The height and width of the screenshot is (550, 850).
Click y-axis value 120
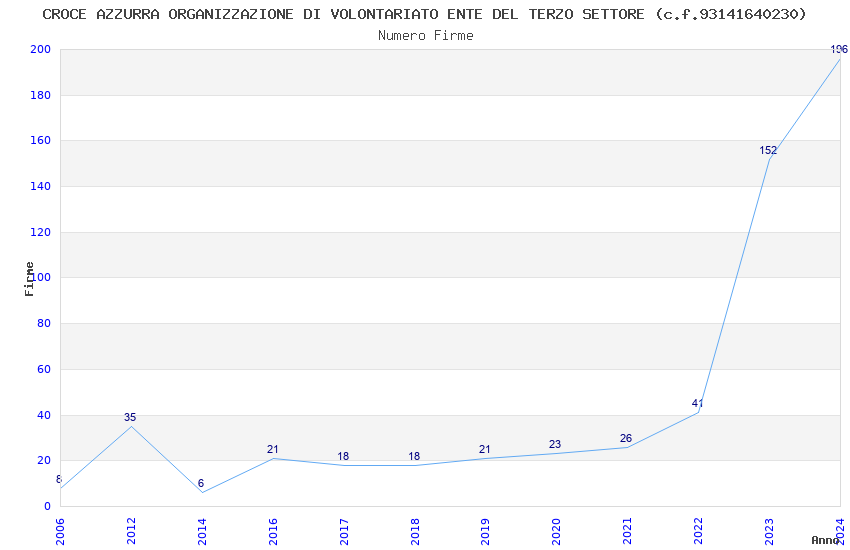pos(41,232)
